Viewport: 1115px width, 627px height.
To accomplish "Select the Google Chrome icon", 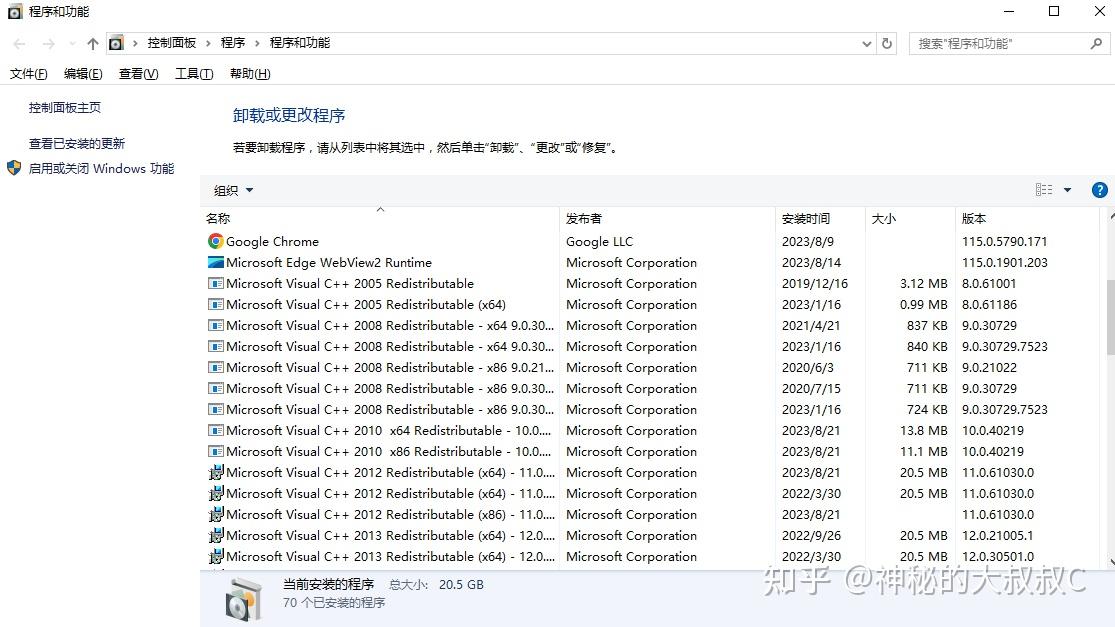I will [x=215, y=242].
